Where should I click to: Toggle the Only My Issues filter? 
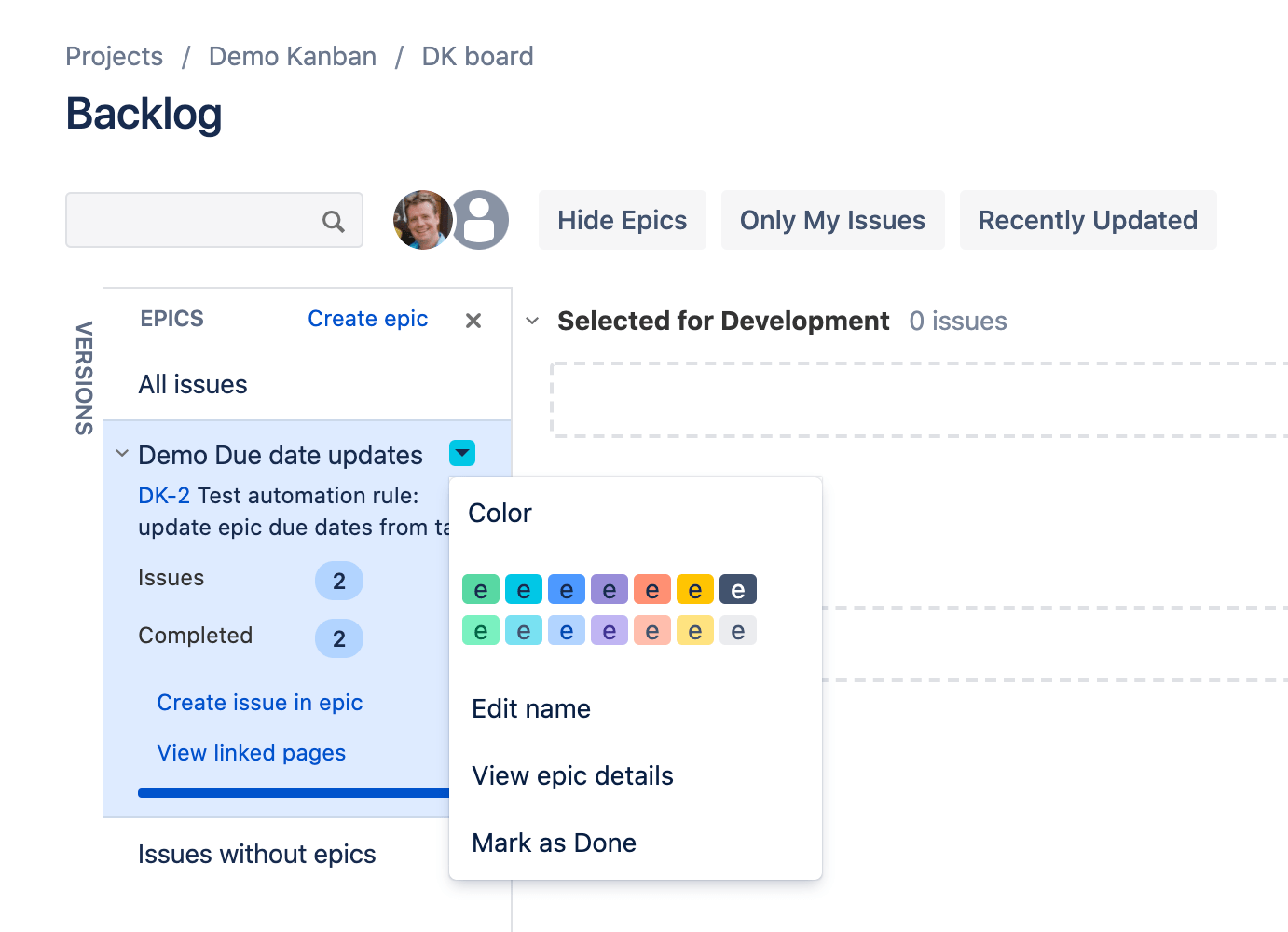[x=832, y=220]
